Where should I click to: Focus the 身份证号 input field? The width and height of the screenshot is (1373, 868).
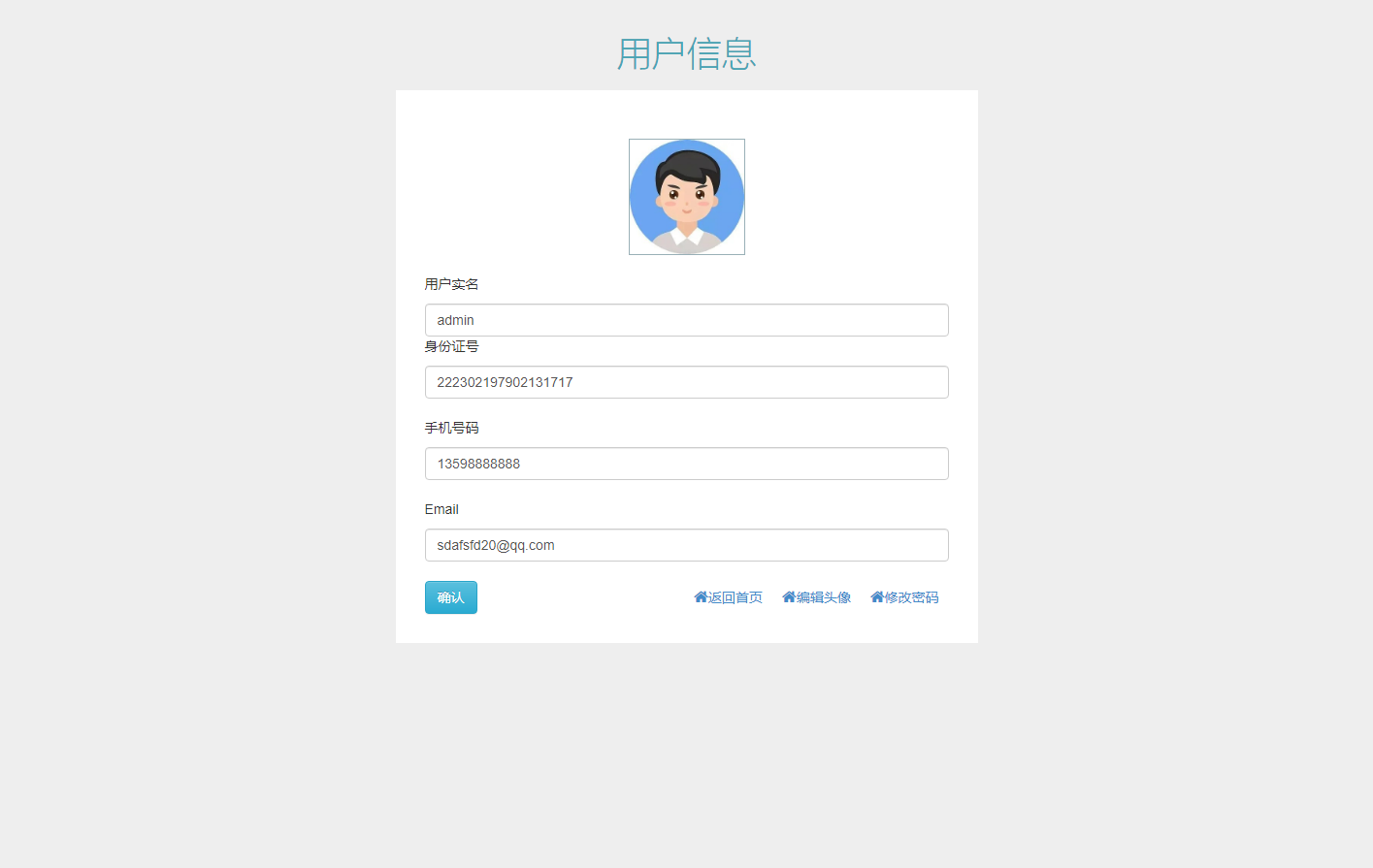coord(687,382)
